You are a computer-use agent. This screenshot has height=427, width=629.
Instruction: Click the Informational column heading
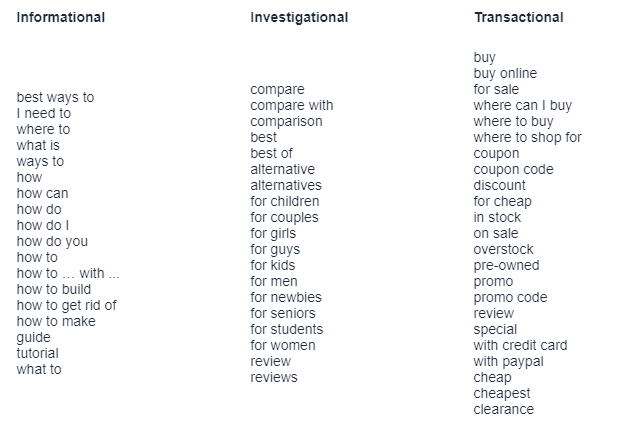point(60,17)
